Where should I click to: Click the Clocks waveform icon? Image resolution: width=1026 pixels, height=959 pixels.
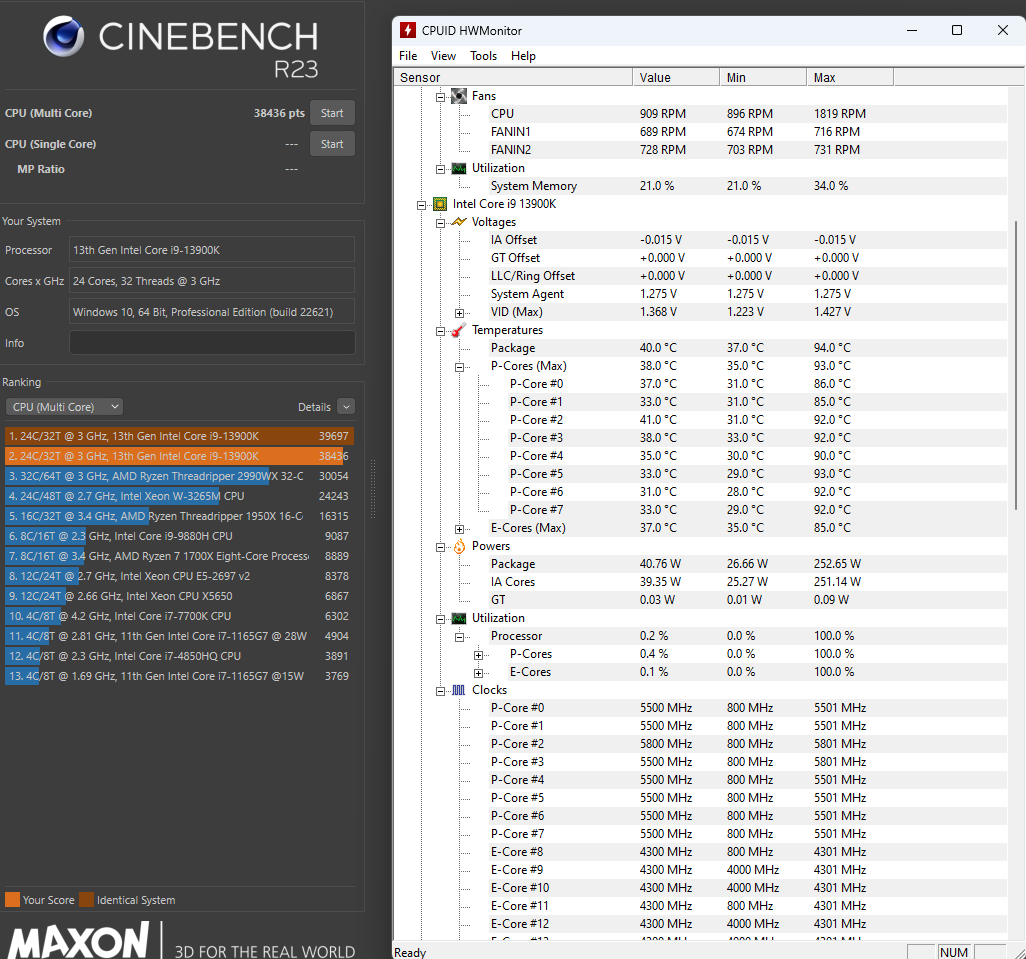[x=459, y=690]
